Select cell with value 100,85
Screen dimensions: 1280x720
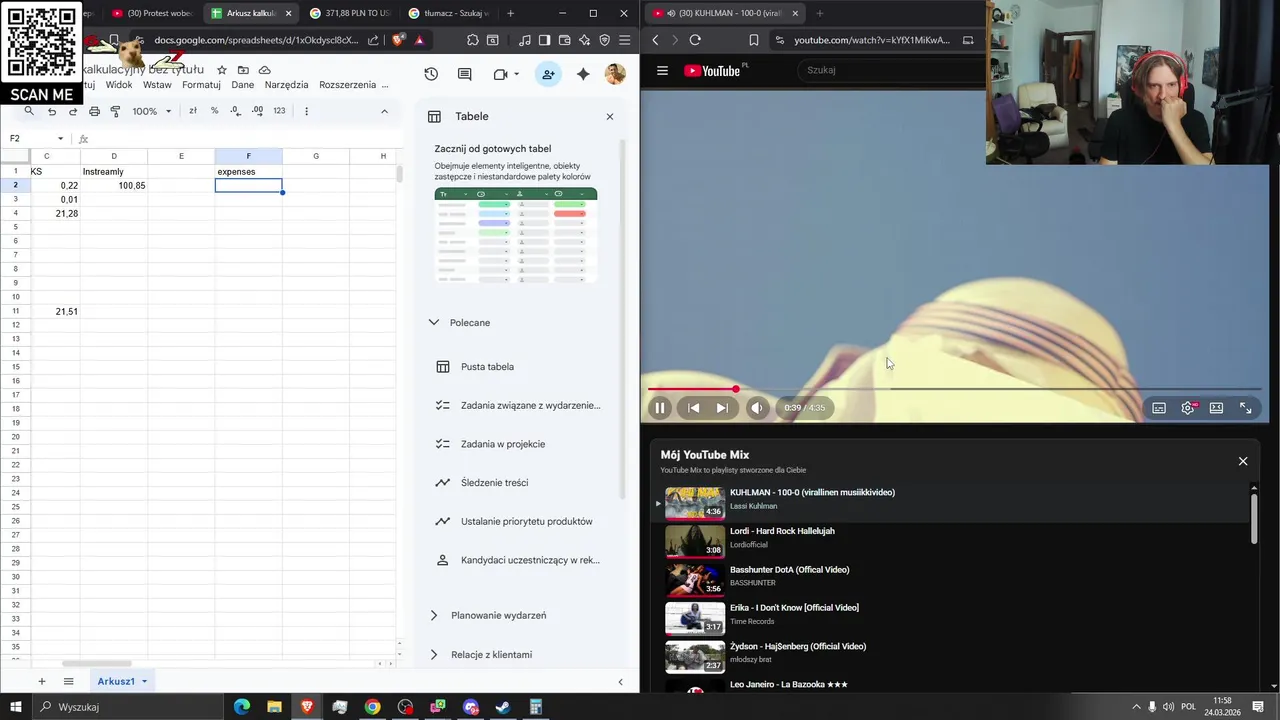[114, 186]
